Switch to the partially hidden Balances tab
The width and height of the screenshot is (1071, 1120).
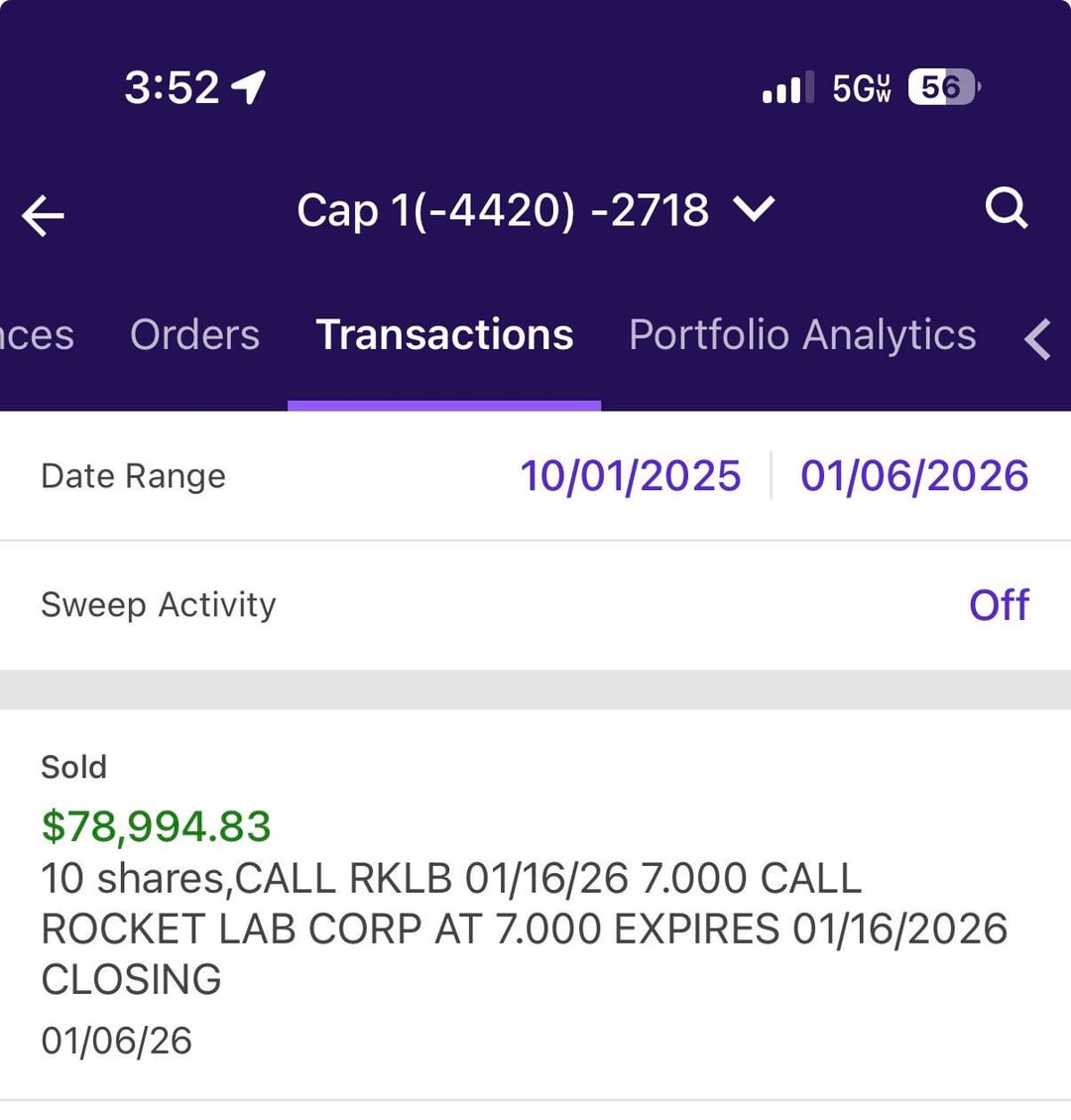[36, 335]
